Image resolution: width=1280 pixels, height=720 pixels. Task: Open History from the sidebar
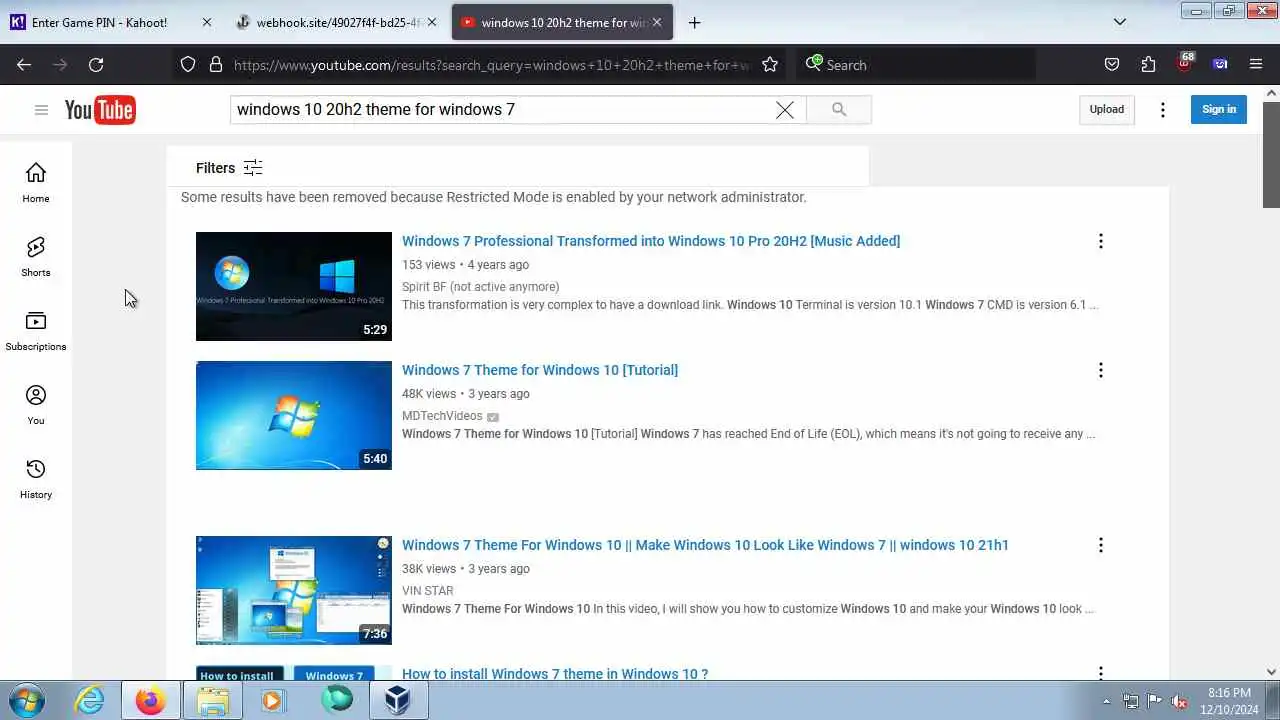point(36,479)
